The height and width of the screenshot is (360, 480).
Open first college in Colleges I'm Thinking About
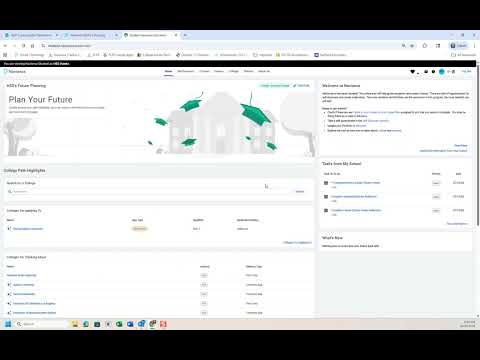(x=21, y=275)
